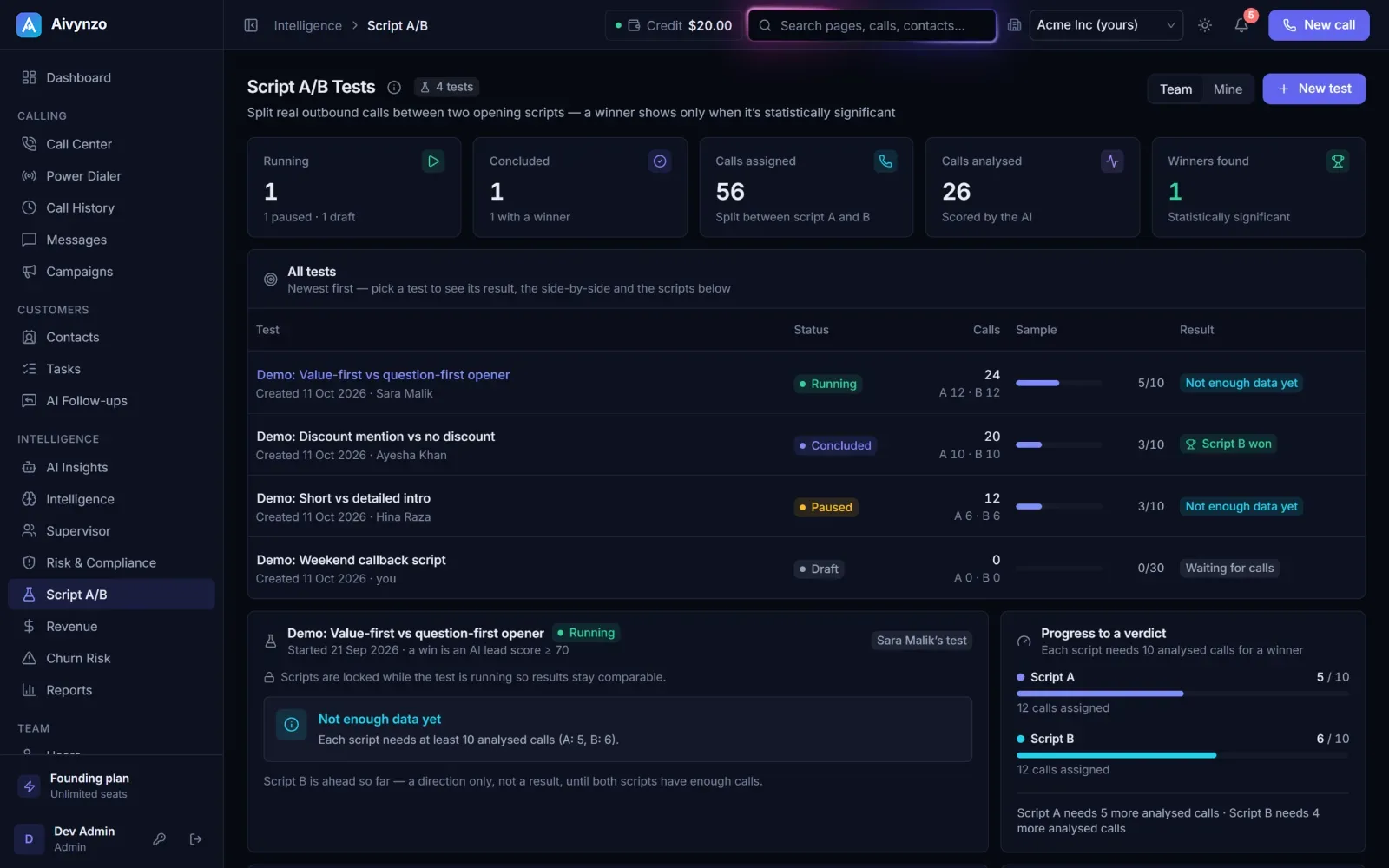
Task: Click the Calls column header
Action: 986,330
